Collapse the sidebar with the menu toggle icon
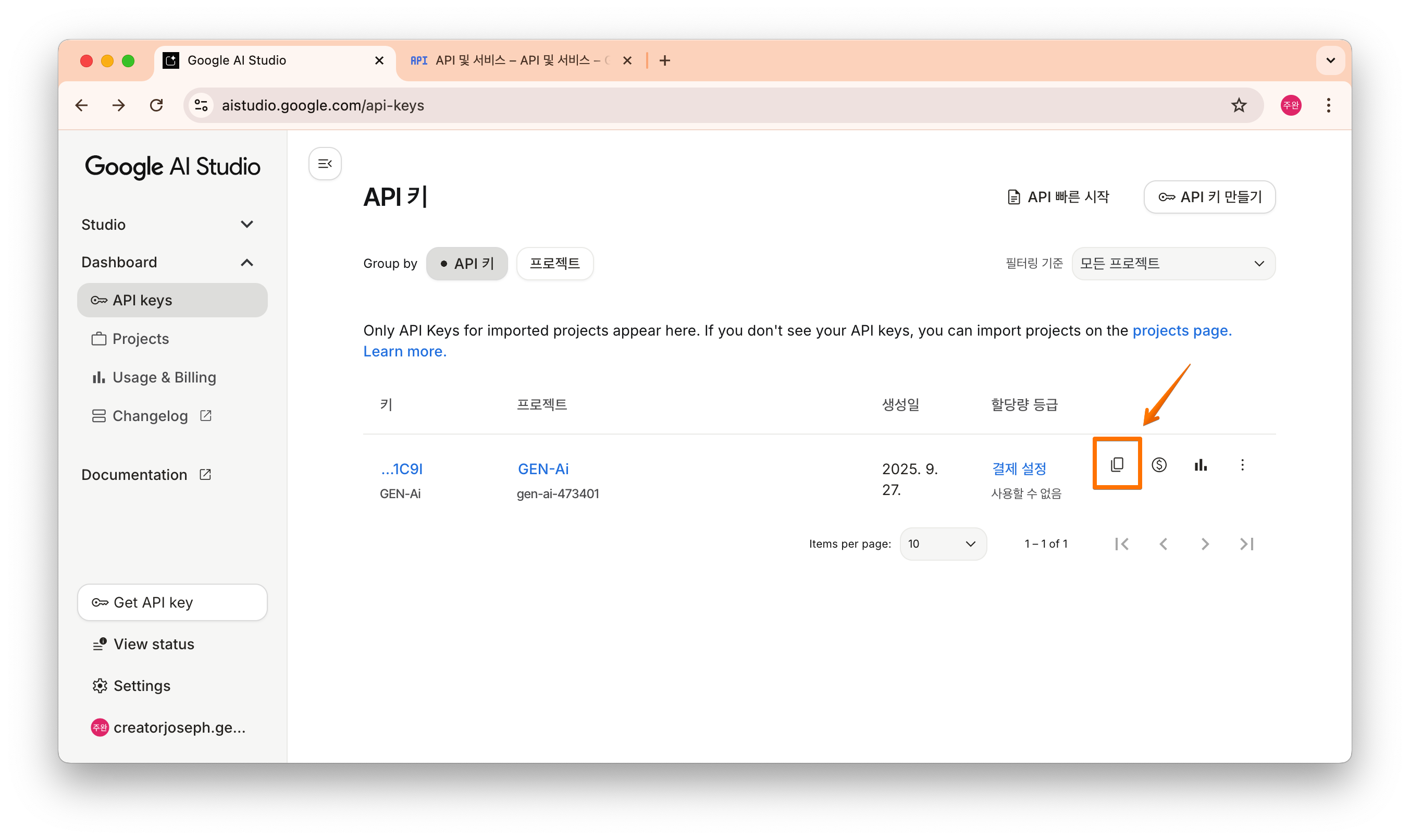 click(x=325, y=164)
